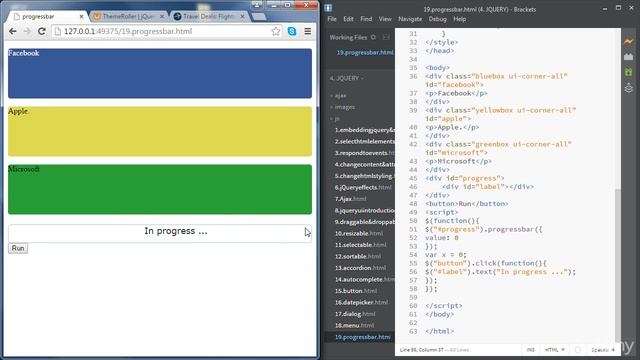Click the In progress progress bar
Viewport: 640px width, 360px height.
tap(160, 233)
